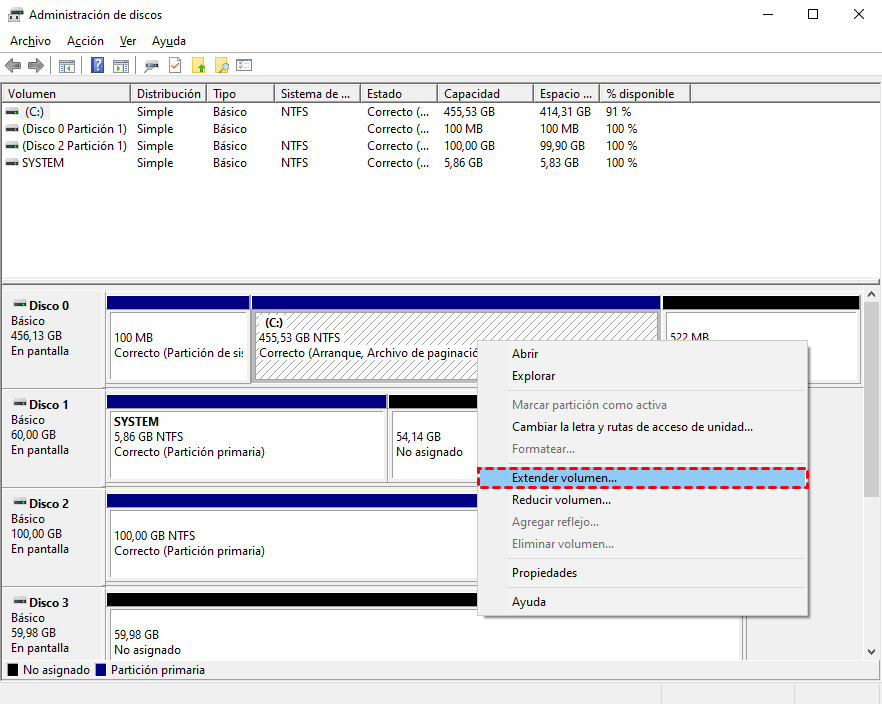The height and width of the screenshot is (704, 882).
Task: Click the checkmark document toolbar icon
Action: (x=175, y=66)
